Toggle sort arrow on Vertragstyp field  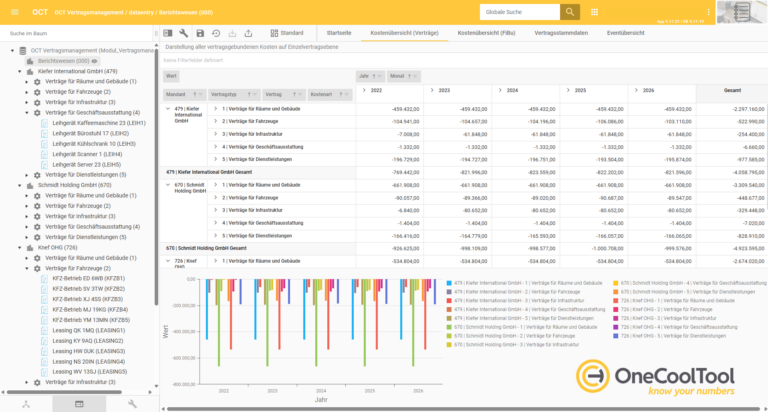pos(248,95)
